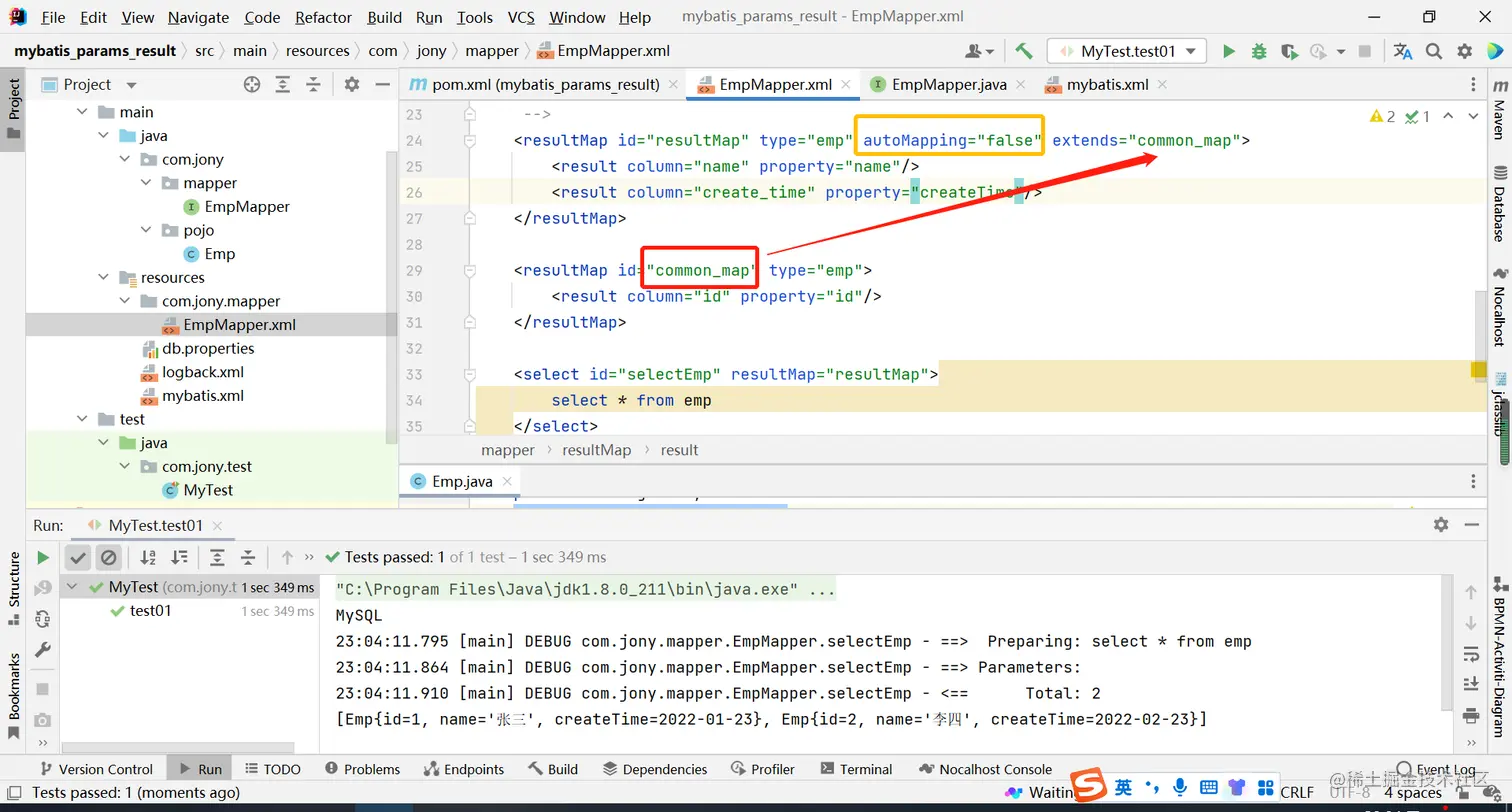Toggle auto-test in the Run panel sidebar
This screenshot has width=1512, height=812.
43,618
